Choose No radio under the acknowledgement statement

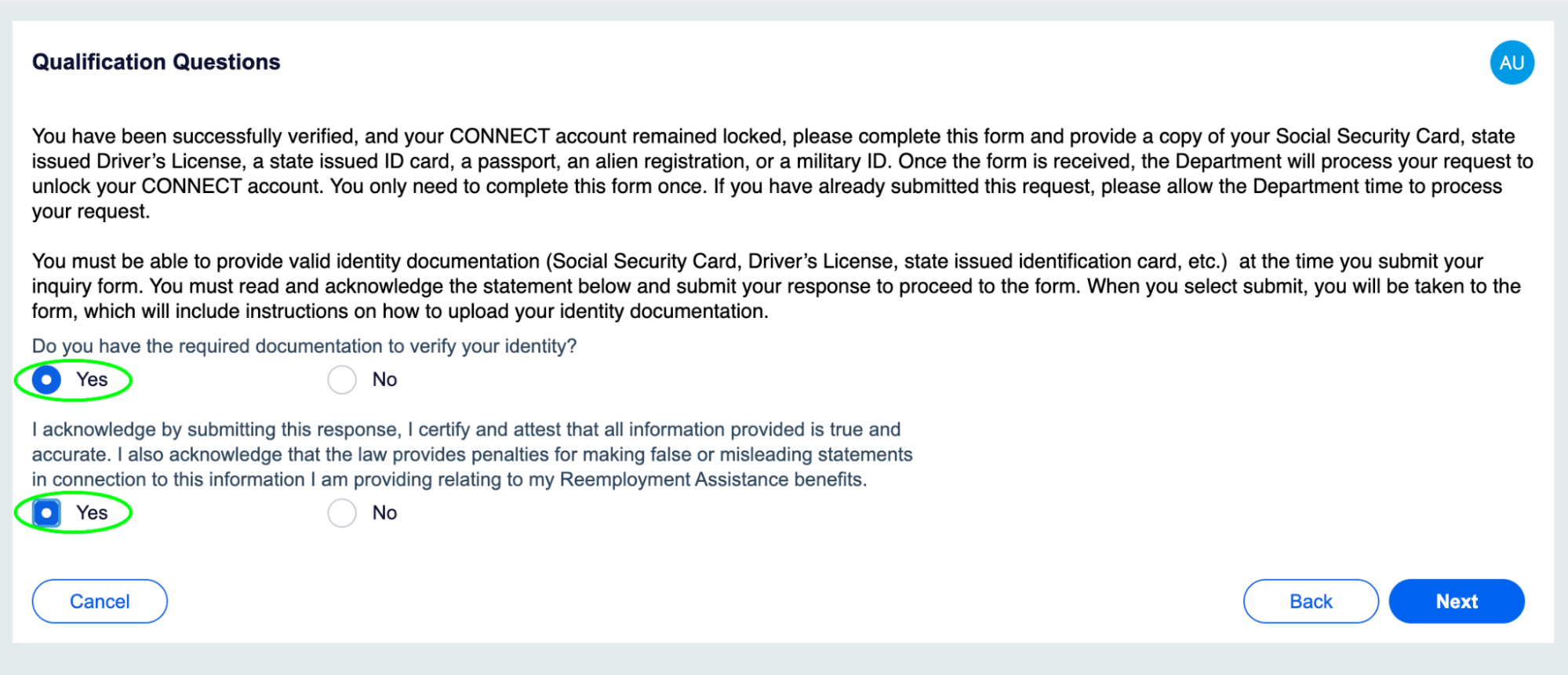342,513
